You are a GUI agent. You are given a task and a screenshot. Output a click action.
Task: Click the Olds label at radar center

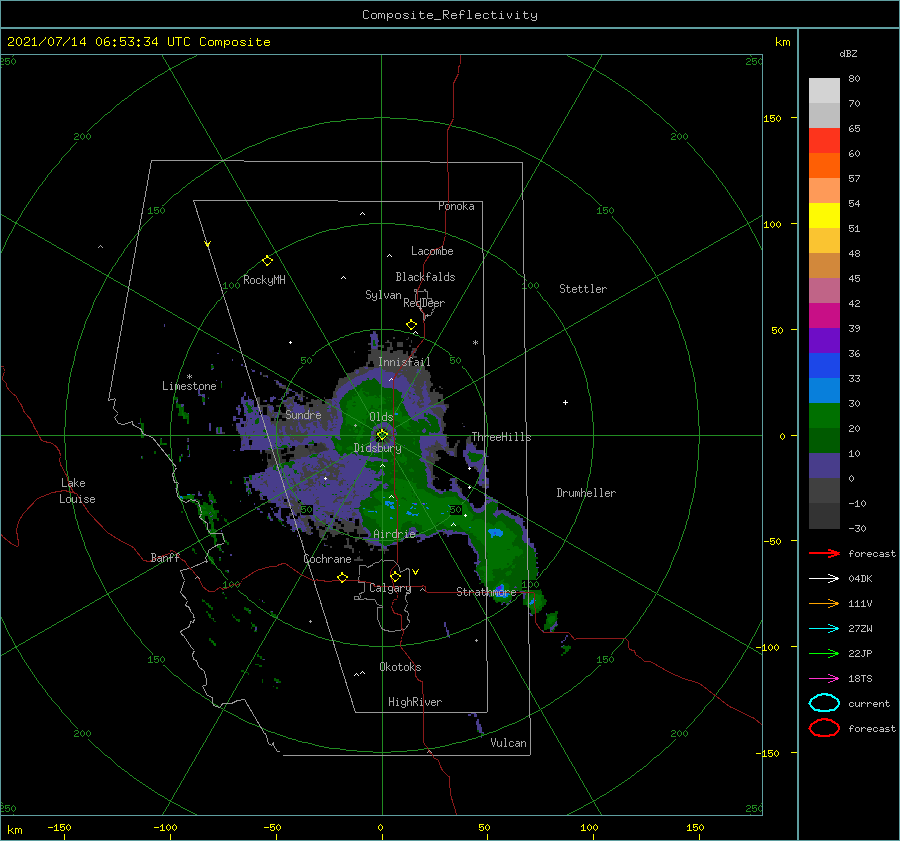tap(381, 417)
